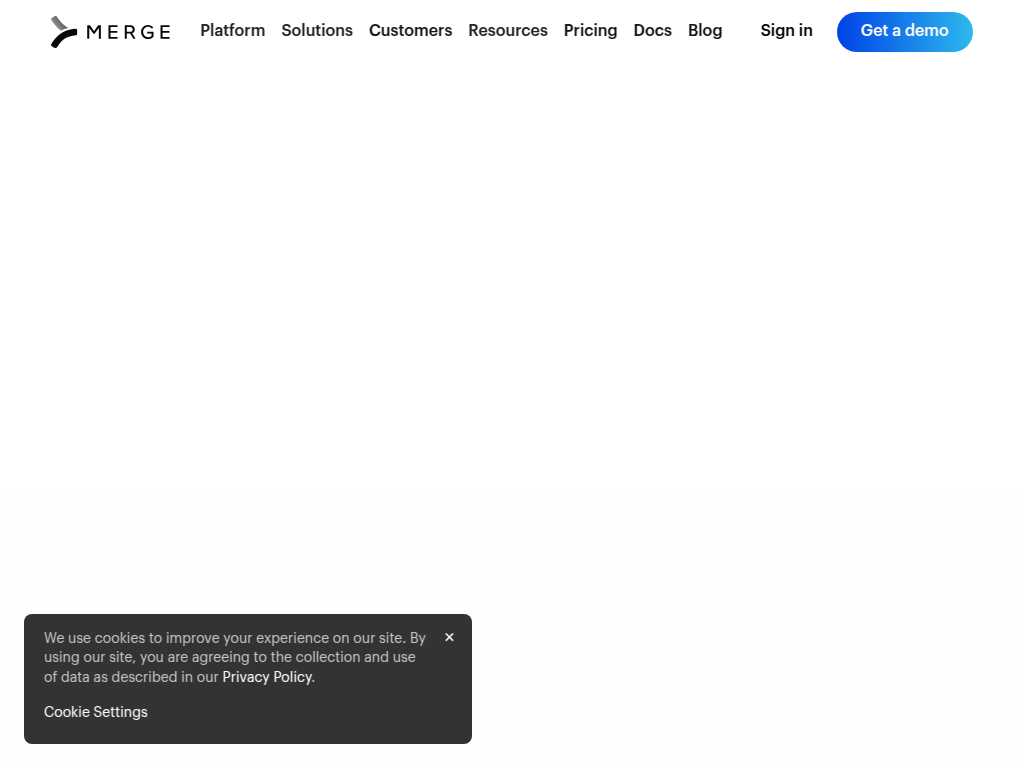Click the Sign in link
This screenshot has width=1024, height=768.
click(x=786, y=31)
